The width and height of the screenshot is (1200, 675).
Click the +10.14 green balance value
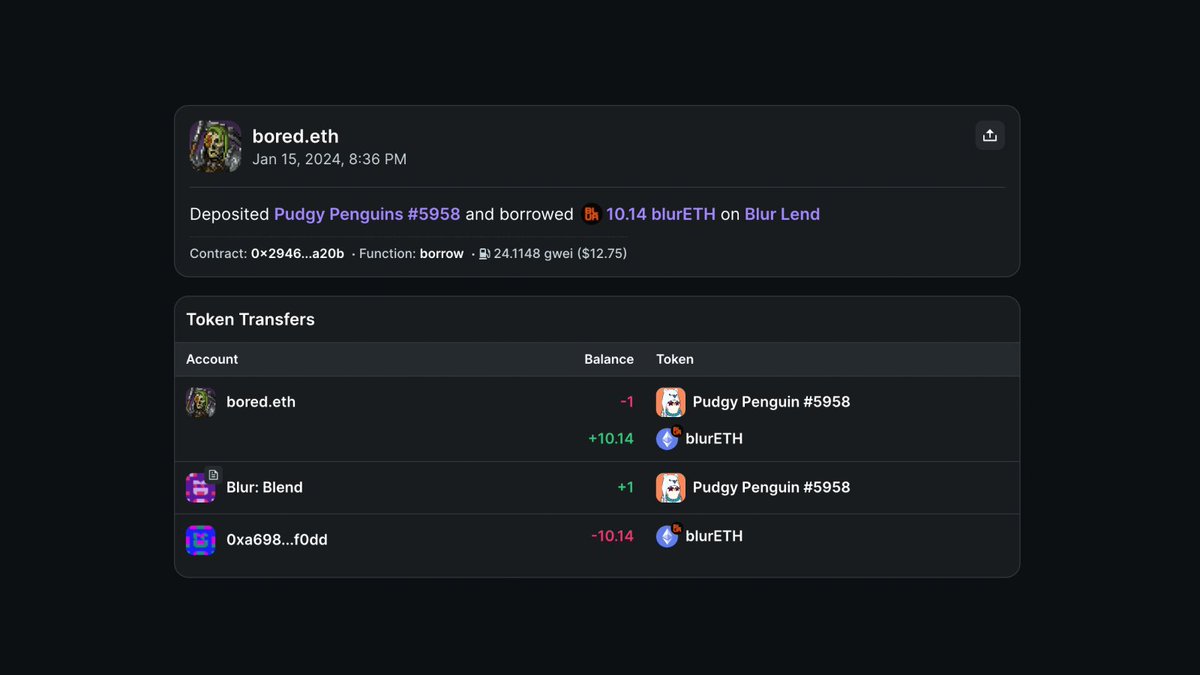(x=614, y=438)
